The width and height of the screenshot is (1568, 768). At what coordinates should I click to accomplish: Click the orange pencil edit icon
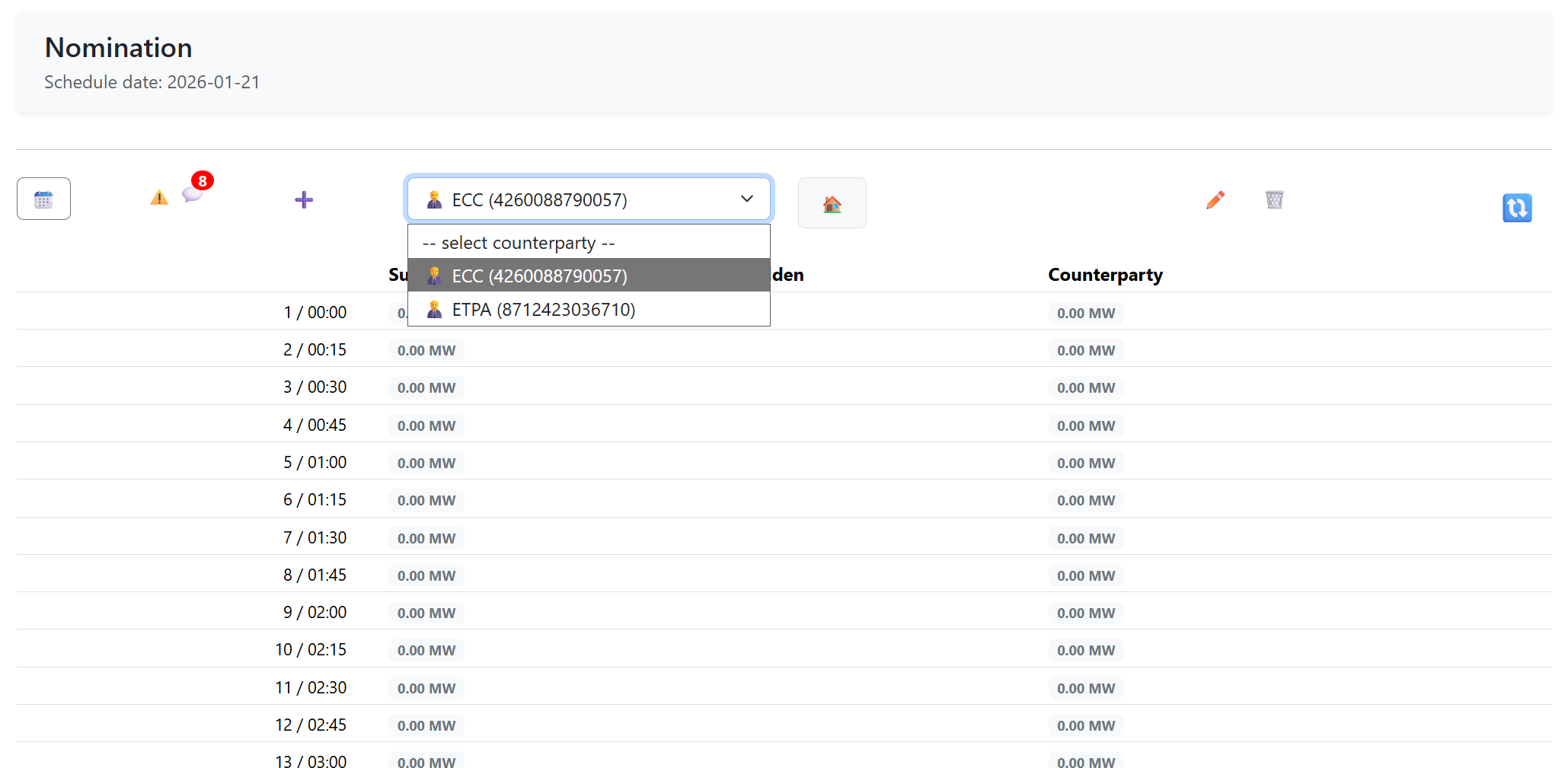pos(1215,199)
